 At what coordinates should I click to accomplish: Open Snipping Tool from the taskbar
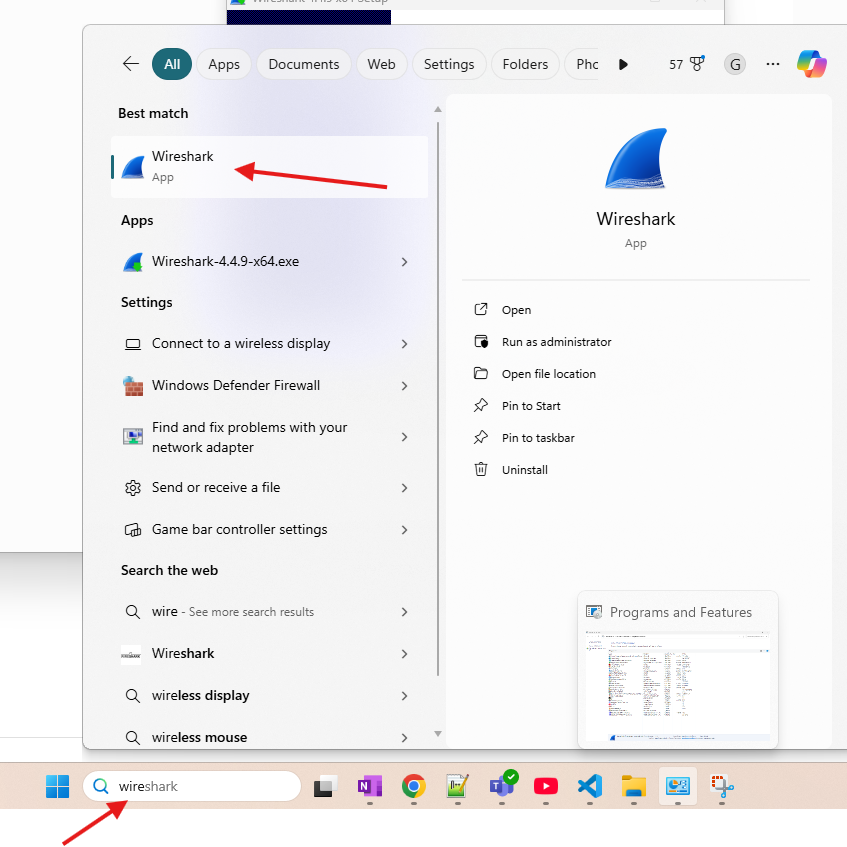(x=722, y=786)
